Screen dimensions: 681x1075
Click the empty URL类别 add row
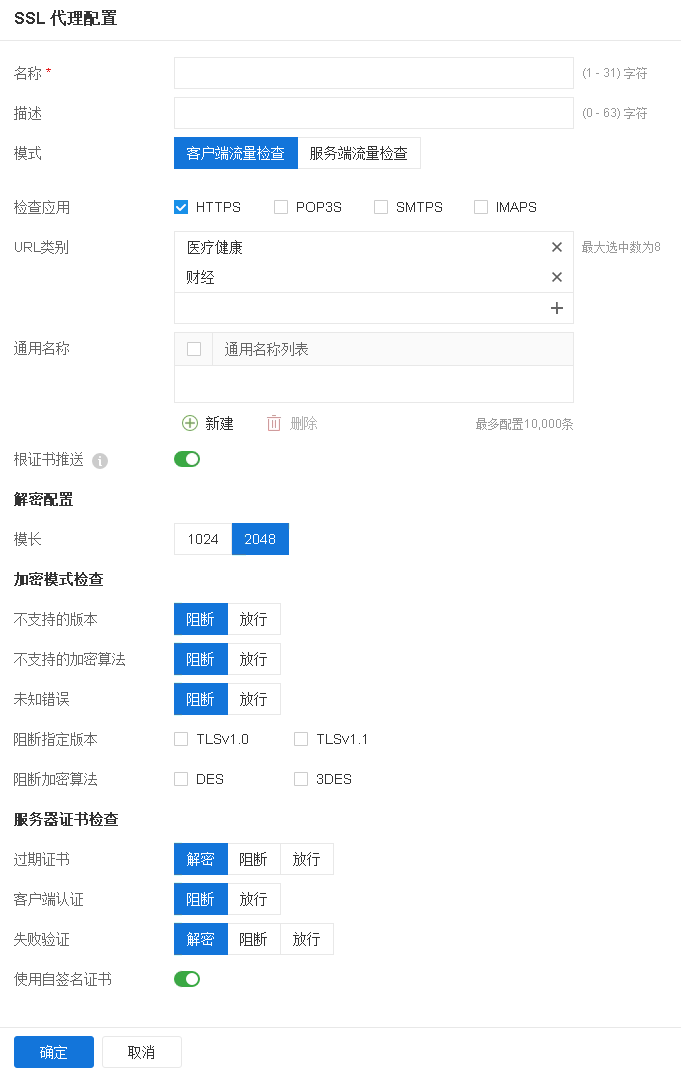pos(374,309)
